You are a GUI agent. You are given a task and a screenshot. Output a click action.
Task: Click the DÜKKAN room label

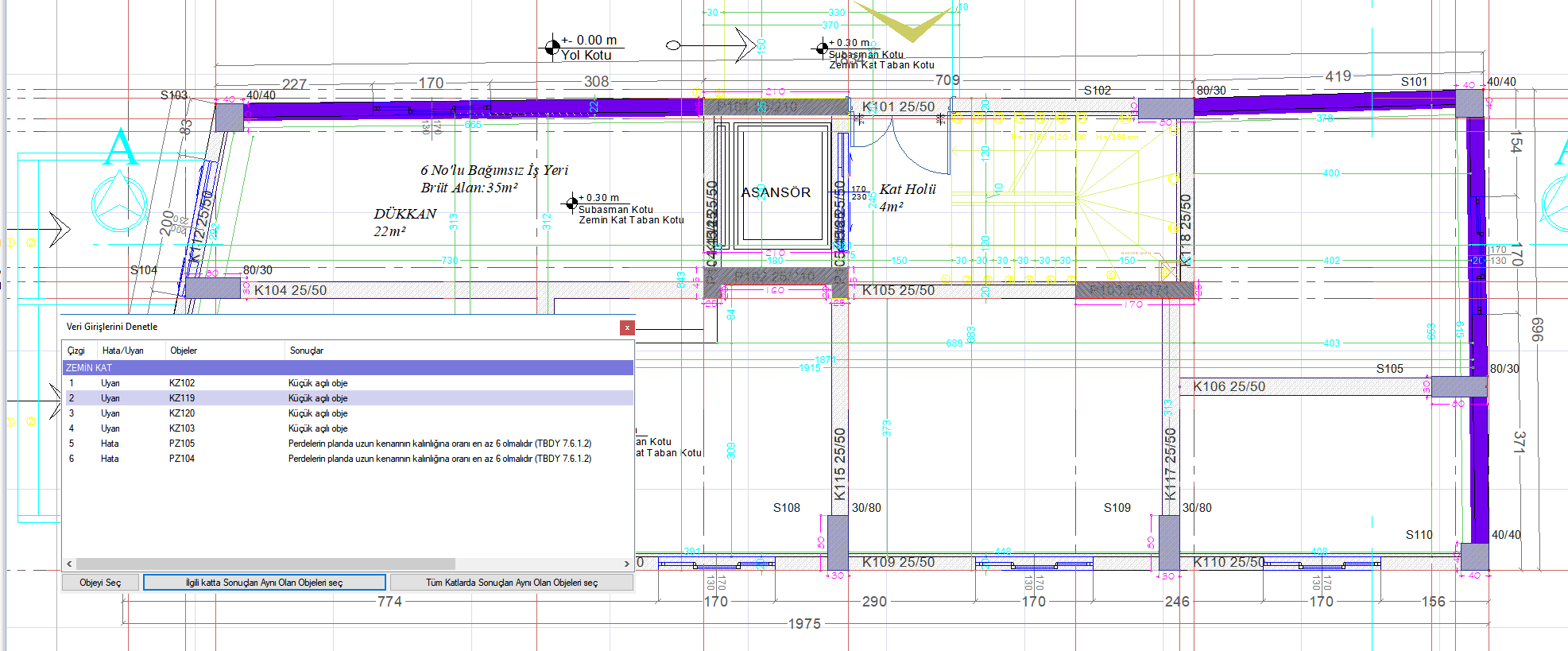pyautogui.click(x=405, y=214)
